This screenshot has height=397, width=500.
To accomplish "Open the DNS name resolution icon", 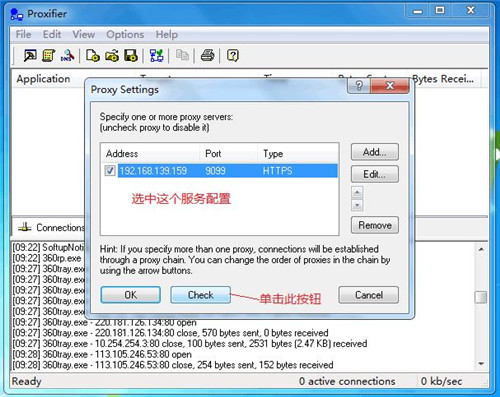I will pos(68,55).
